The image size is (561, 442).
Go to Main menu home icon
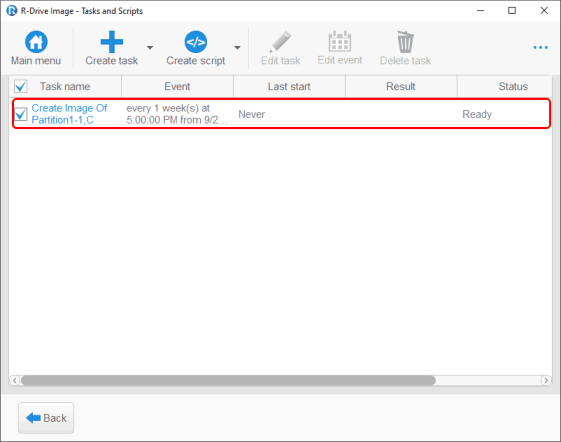coord(36,42)
